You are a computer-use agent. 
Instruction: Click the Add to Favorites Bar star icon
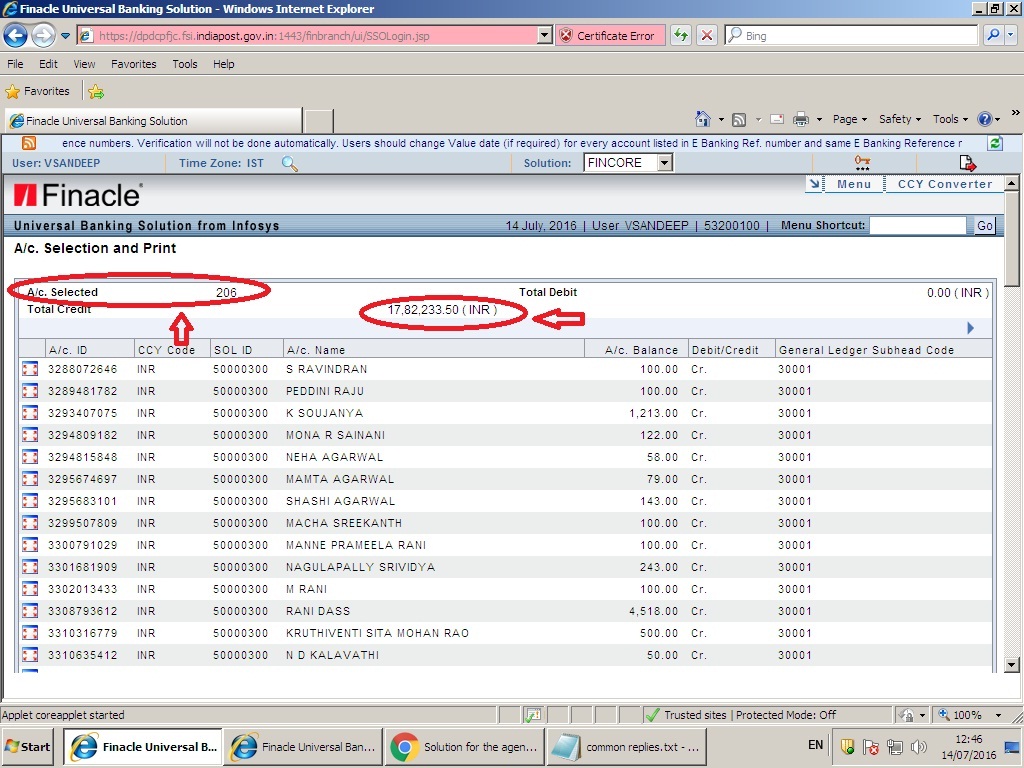(x=96, y=91)
